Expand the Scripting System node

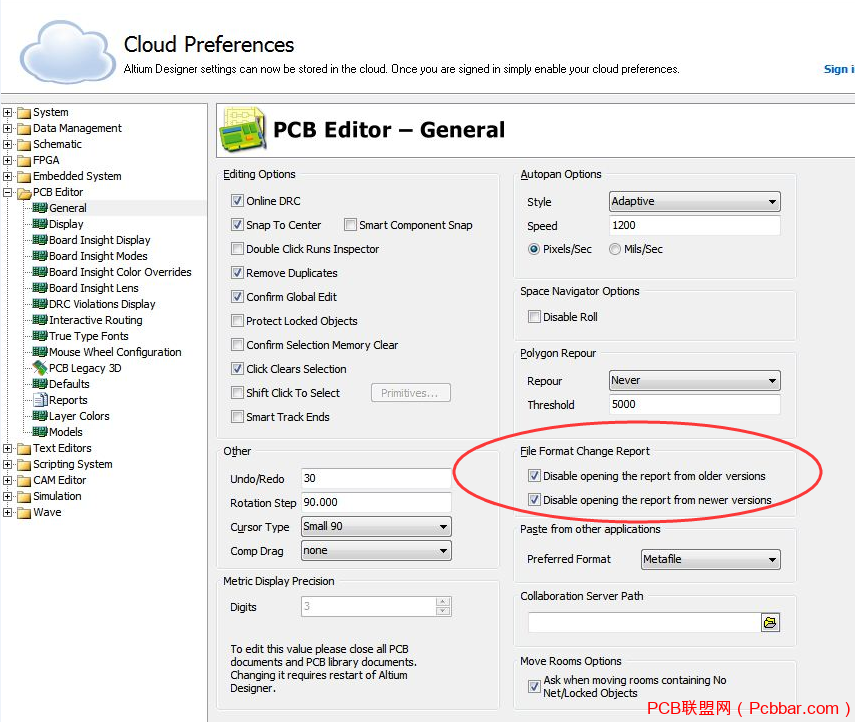[x=7, y=465]
